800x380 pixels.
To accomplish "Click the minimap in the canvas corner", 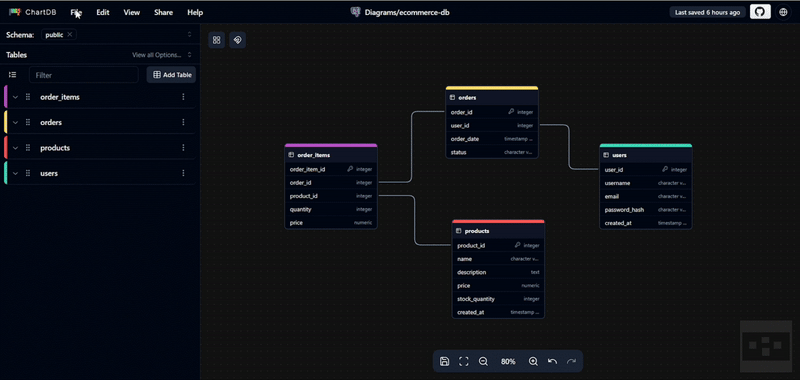I will point(766,346).
